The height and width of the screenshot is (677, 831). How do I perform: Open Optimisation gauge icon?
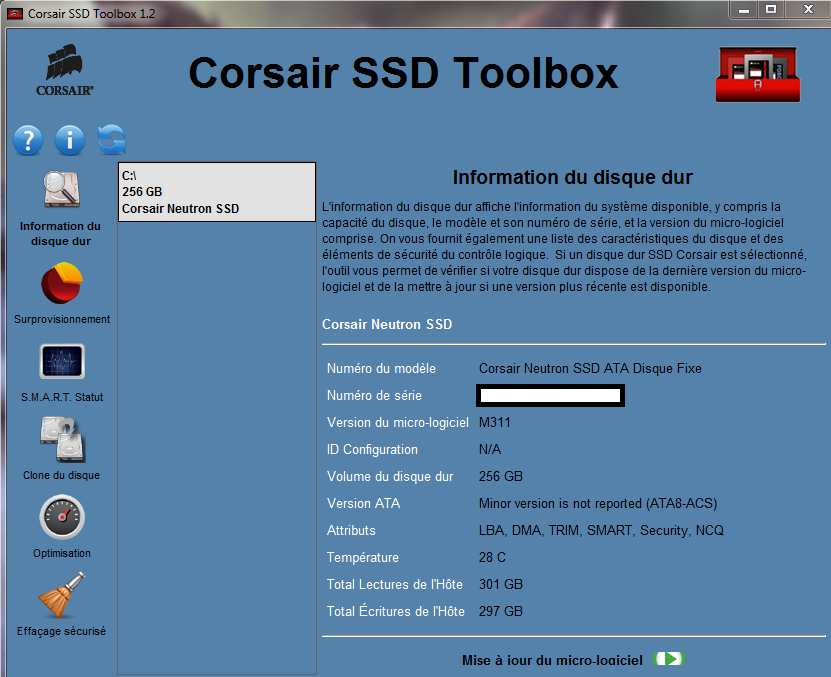[x=62, y=517]
